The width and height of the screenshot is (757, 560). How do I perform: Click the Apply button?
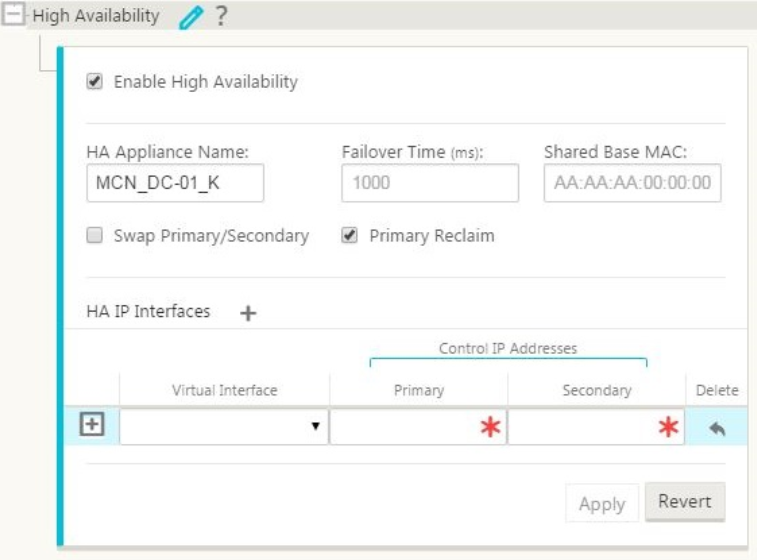coord(602,504)
